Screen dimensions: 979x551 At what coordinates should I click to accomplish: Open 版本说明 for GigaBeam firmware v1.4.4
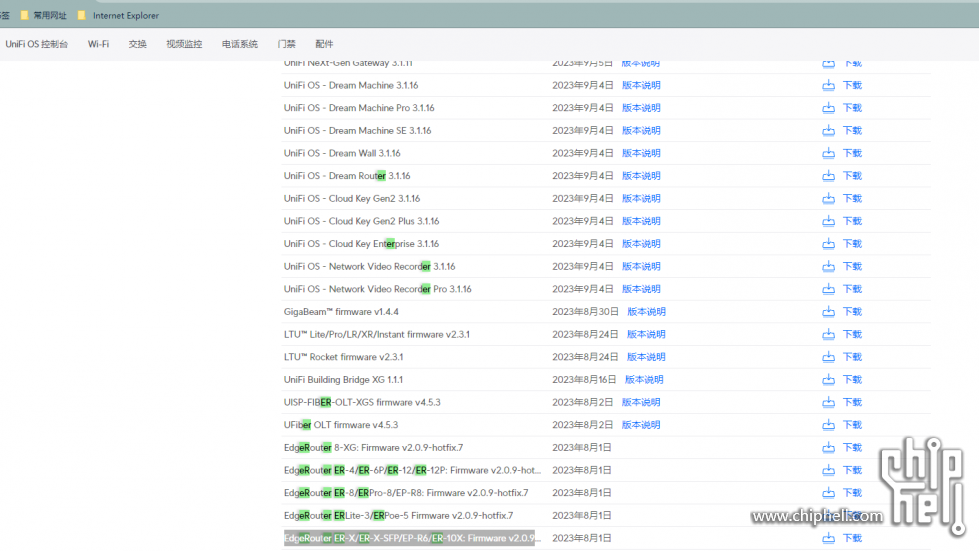(646, 311)
